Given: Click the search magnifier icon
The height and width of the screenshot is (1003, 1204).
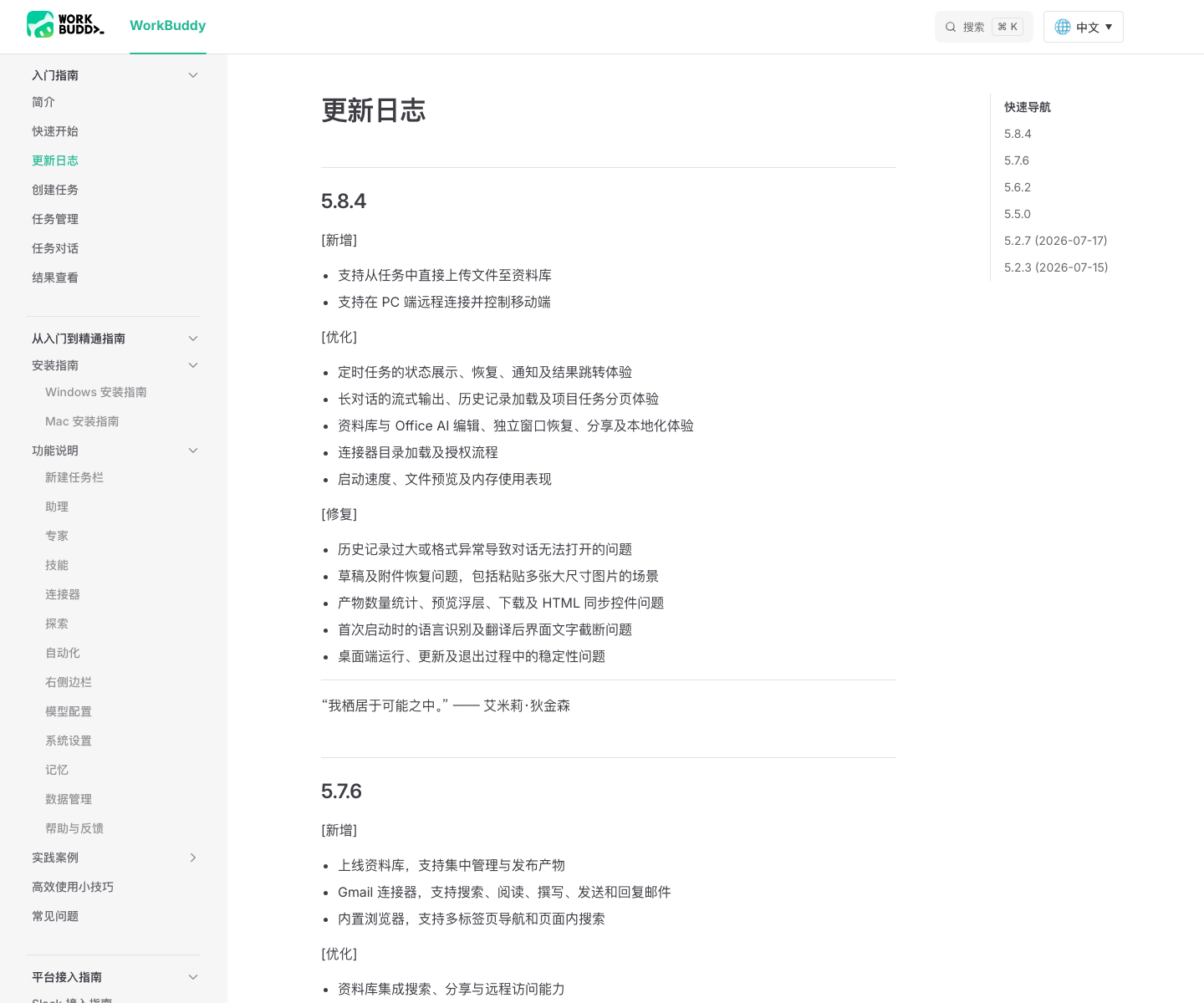Looking at the screenshot, I should click(x=951, y=27).
